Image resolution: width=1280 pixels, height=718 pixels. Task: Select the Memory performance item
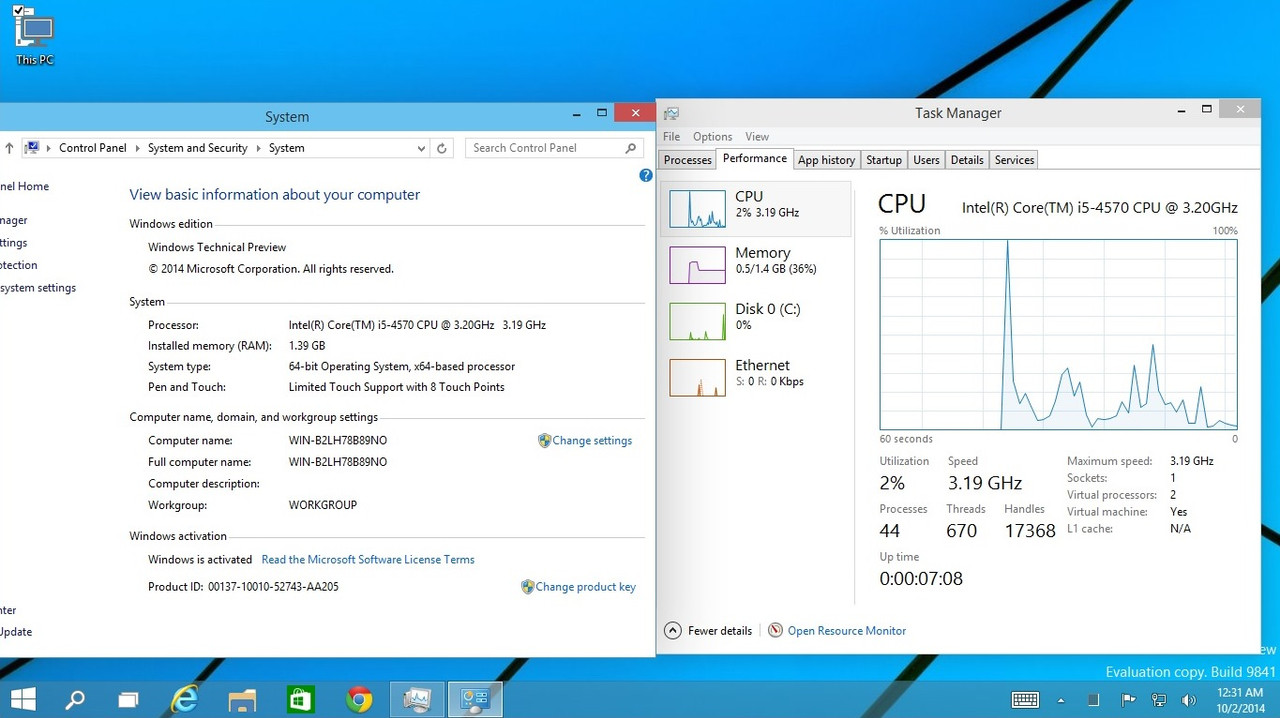(756, 265)
